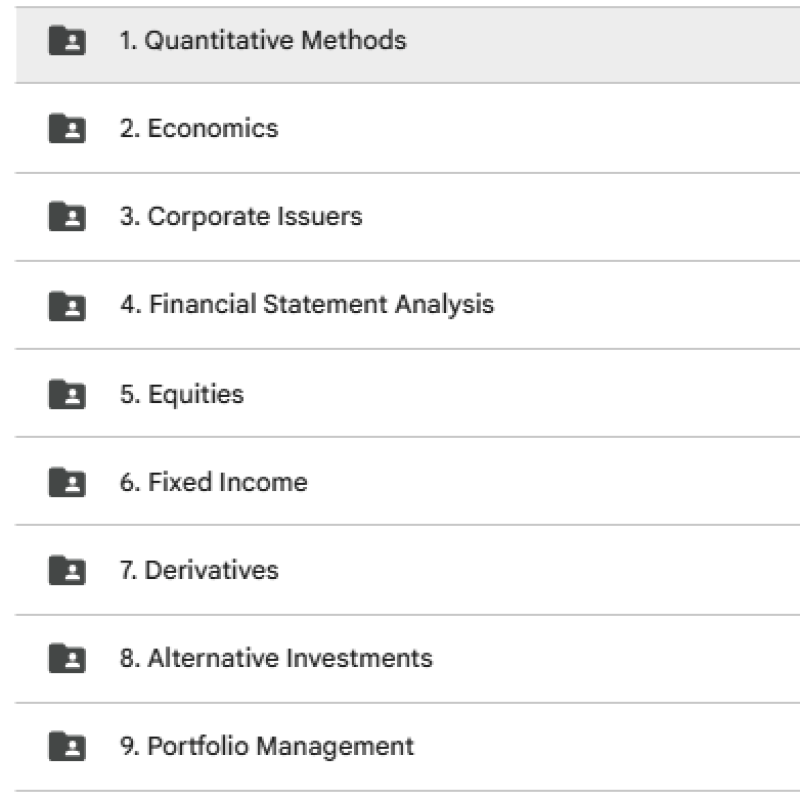
Task: Choose the "8. Alternative Investments" label
Action: pyautogui.click(x=276, y=658)
